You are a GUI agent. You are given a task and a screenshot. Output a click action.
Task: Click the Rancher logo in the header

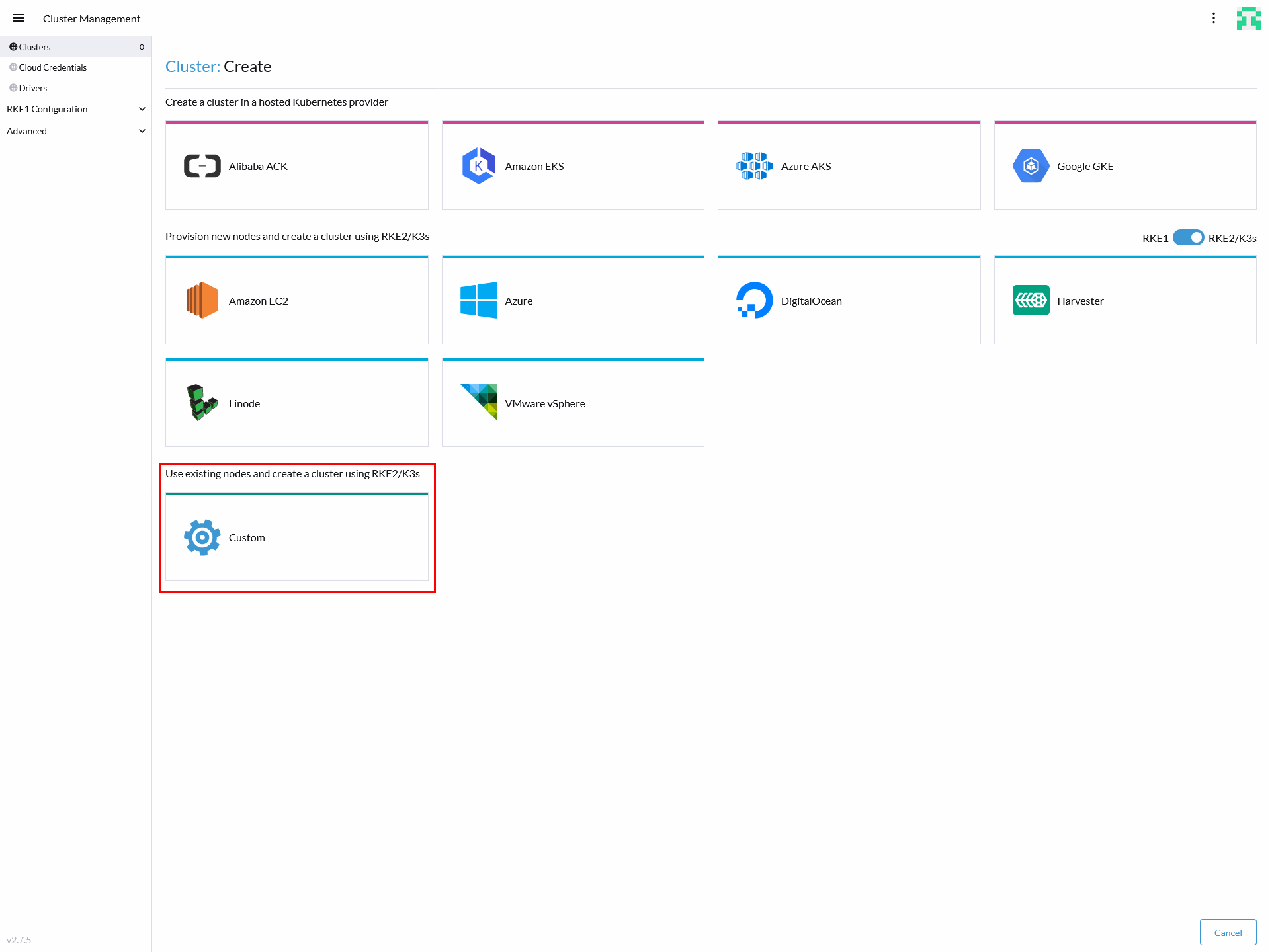click(x=1249, y=18)
